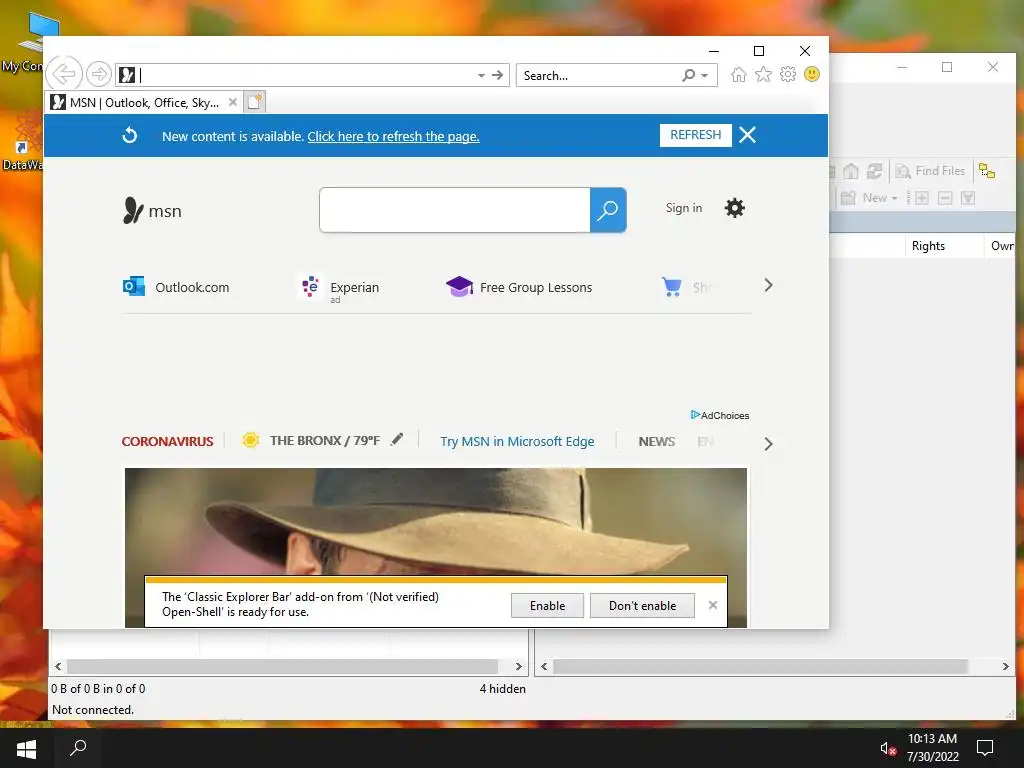Click left pane scrollbar right arrow

pyautogui.click(x=519, y=666)
